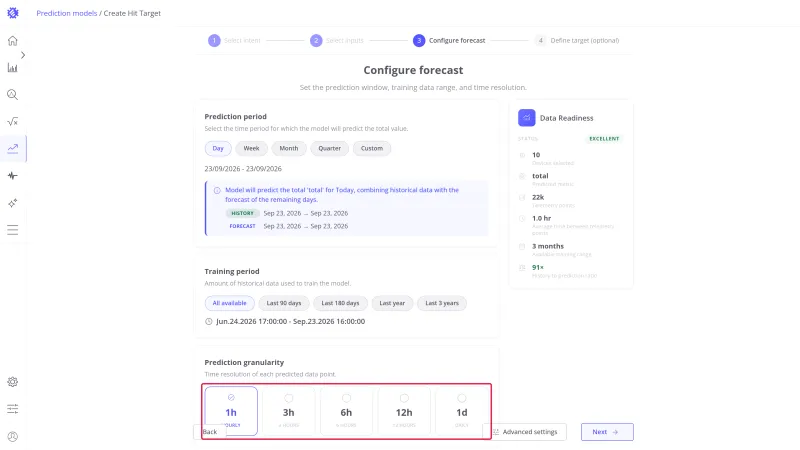This screenshot has width=800, height=450.
Task: Click the EXCELLENT status badge
Action: point(604,139)
